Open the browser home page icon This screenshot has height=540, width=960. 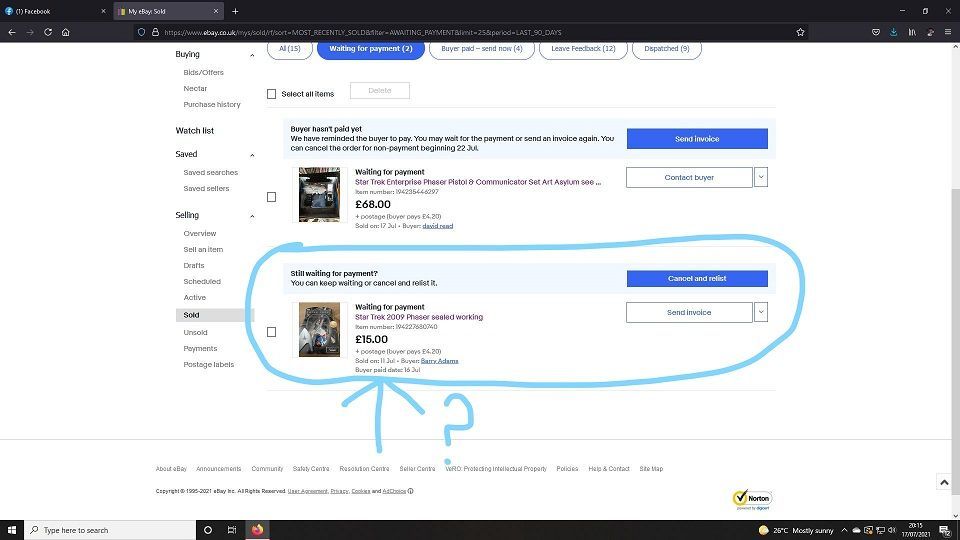66,32
